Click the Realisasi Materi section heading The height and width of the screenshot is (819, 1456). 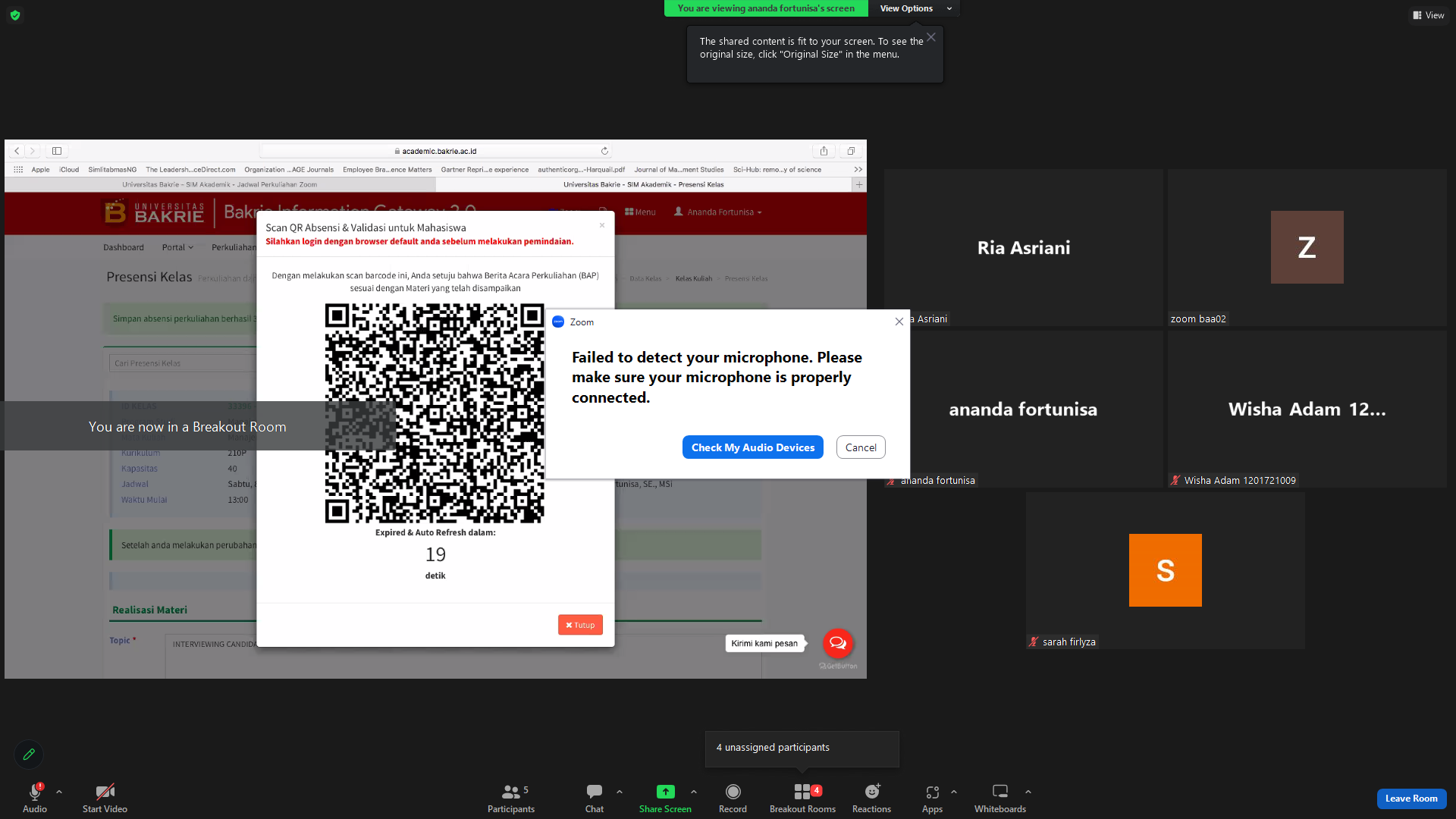[149, 610]
